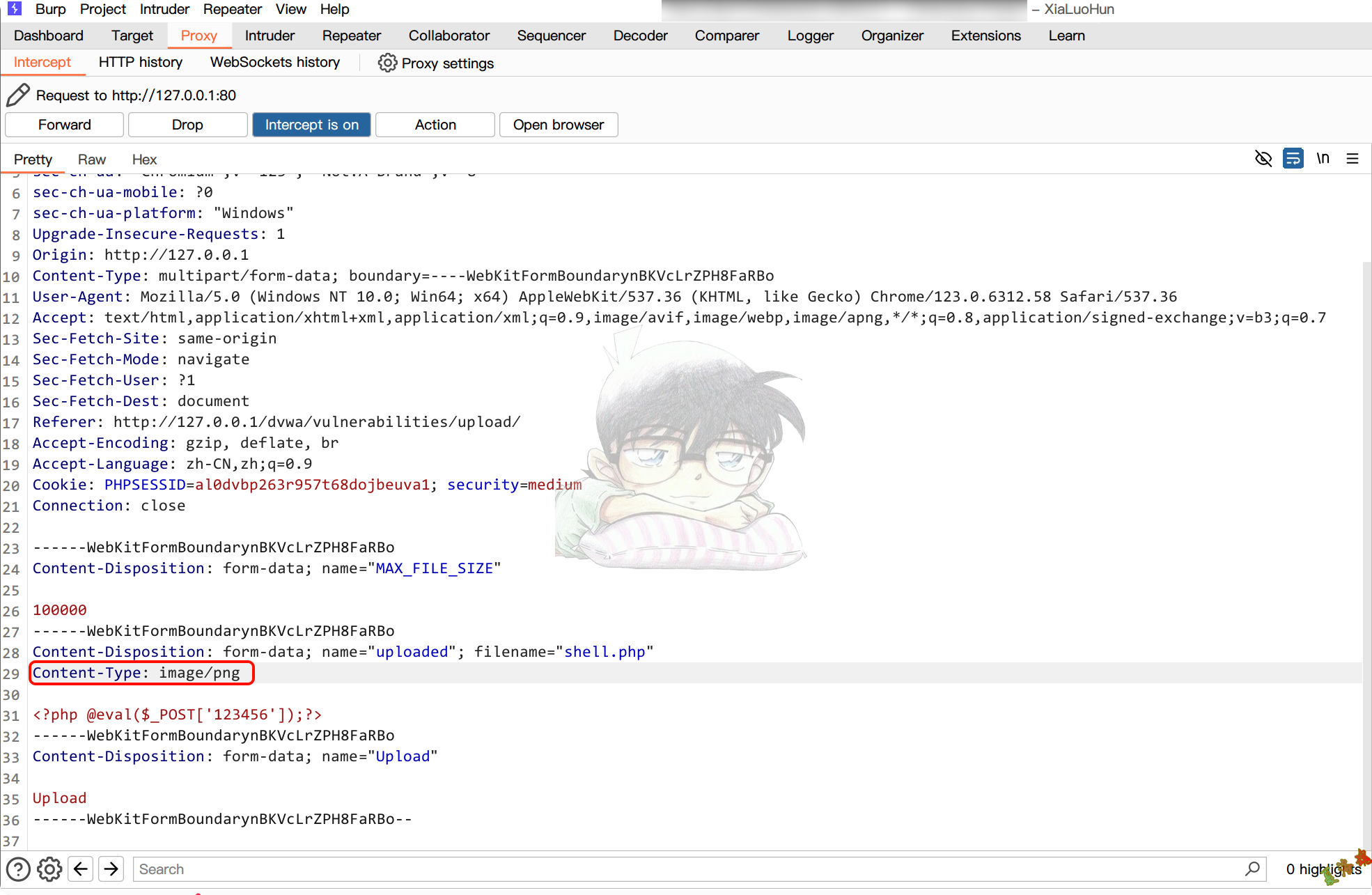The image size is (1372, 895).
Task: Open the Burp menu
Action: coord(51,9)
